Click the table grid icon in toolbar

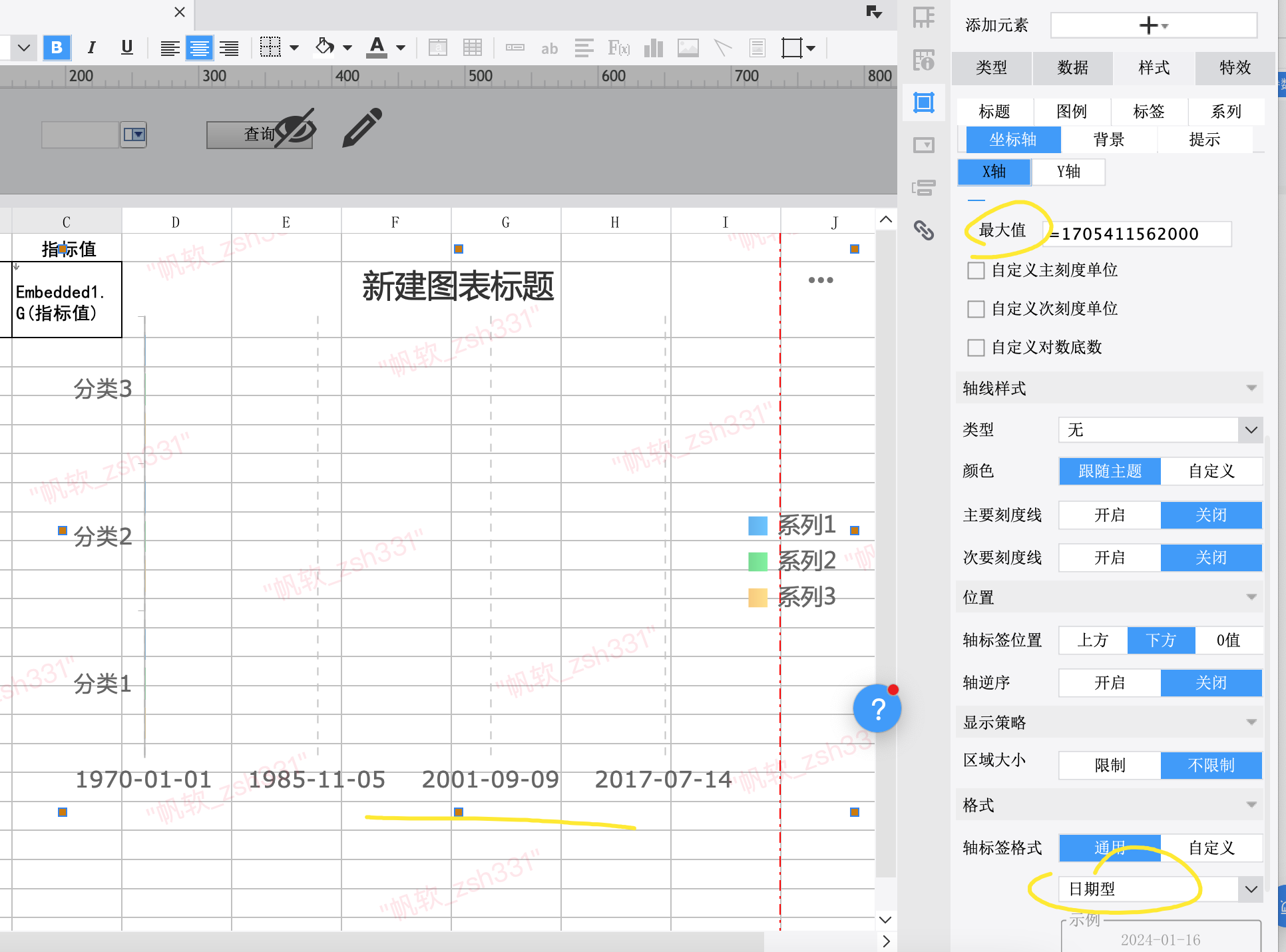[x=473, y=48]
